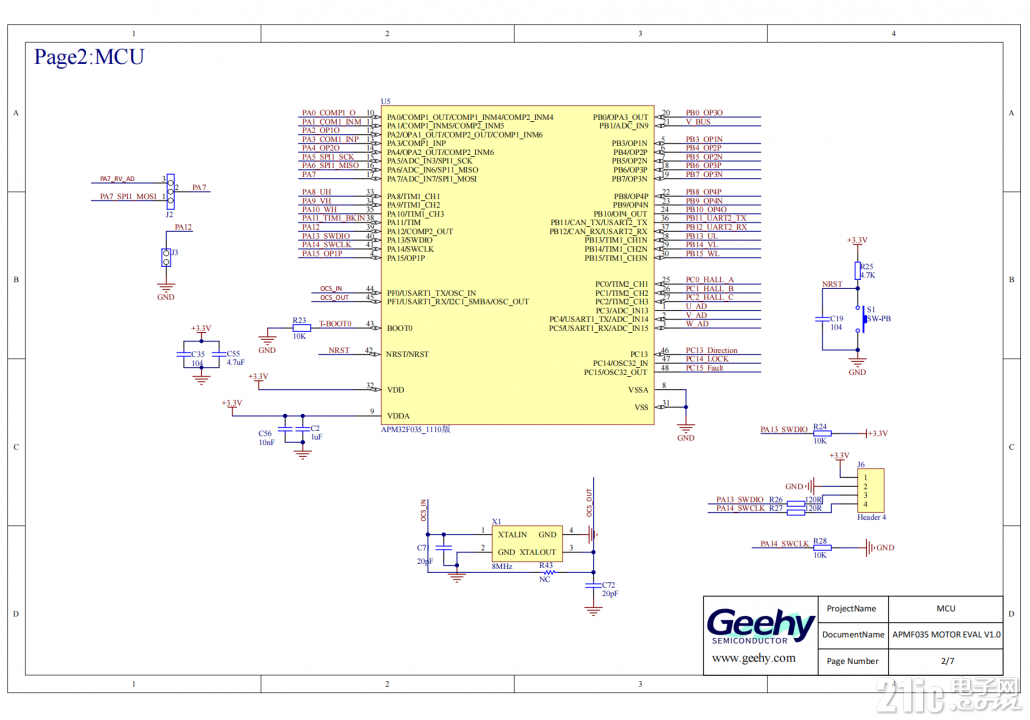Select capacitor C19 symbol near NRST
The image size is (1030, 720).
[822, 319]
